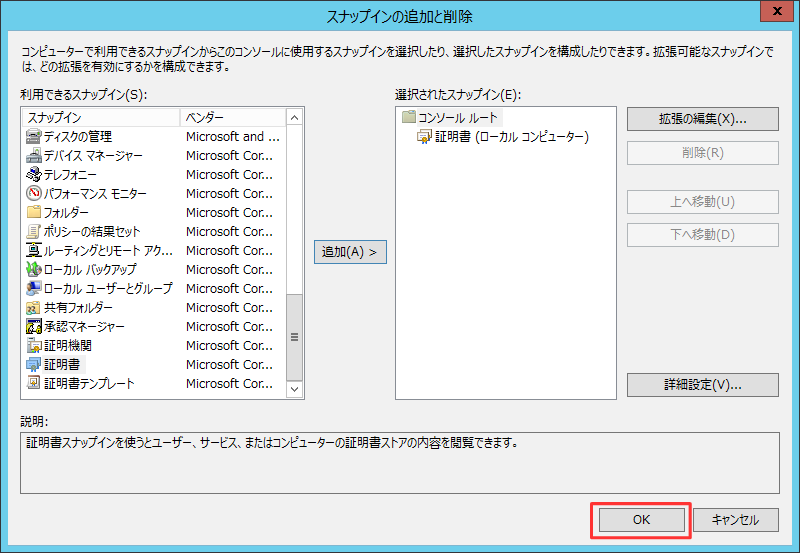This screenshot has width=800, height=553.
Task: Click the キャンセル button
Action: pyautogui.click(x=736, y=519)
